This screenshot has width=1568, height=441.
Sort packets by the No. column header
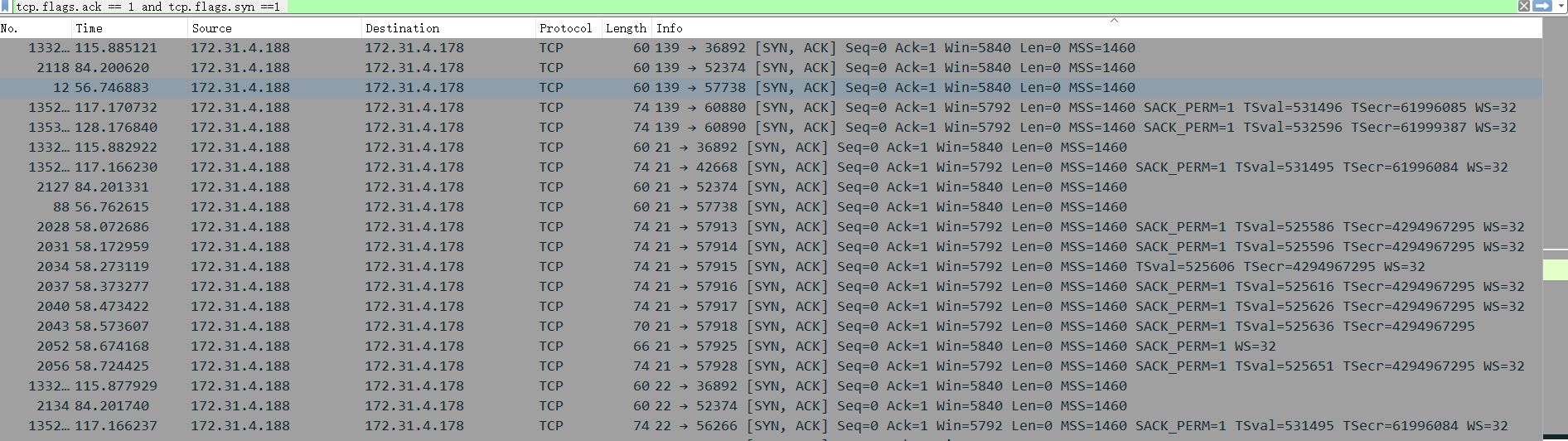pyautogui.click(x=36, y=28)
